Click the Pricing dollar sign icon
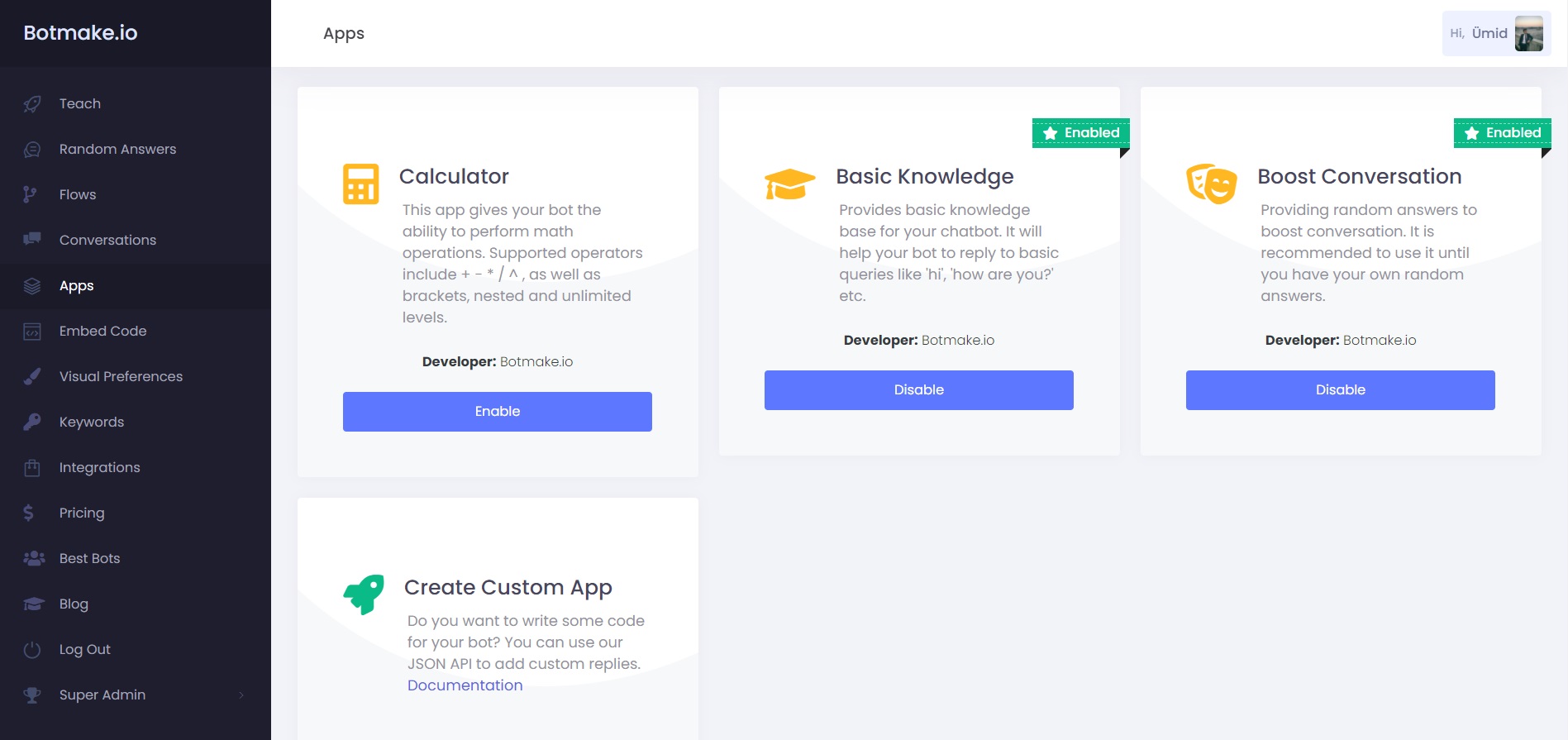Viewport: 1568px width, 740px height. 29,513
